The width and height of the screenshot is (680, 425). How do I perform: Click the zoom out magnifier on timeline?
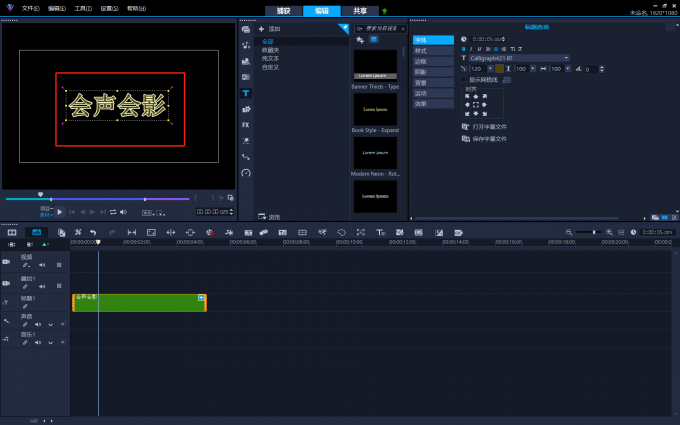pyautogui.click(x=569, y=232)
